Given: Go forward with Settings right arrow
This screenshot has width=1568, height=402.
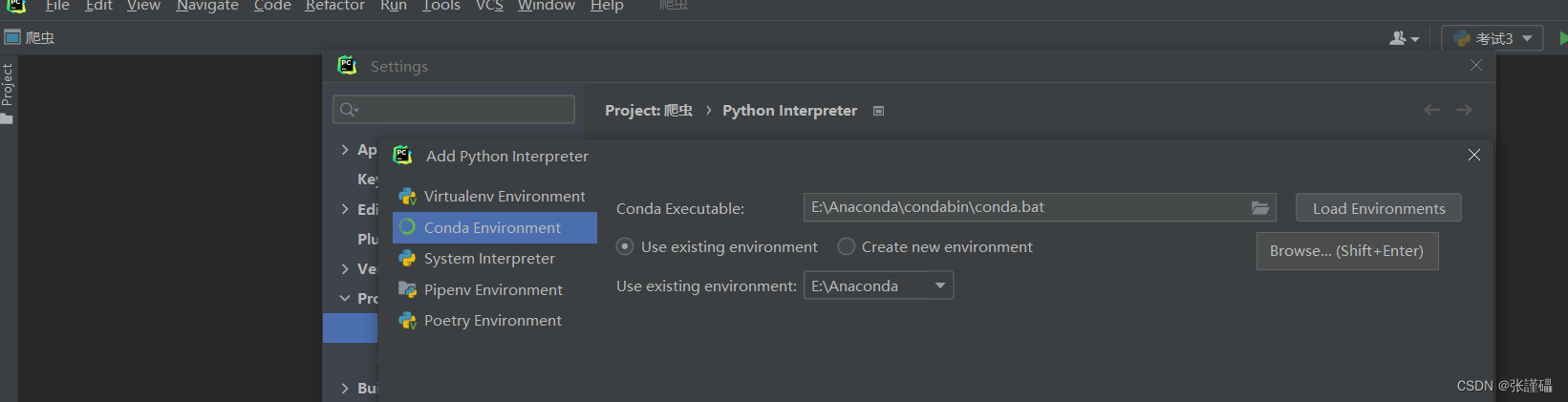Looking at the screenshot, I should pyautogui.click(x=1464, y=110).
